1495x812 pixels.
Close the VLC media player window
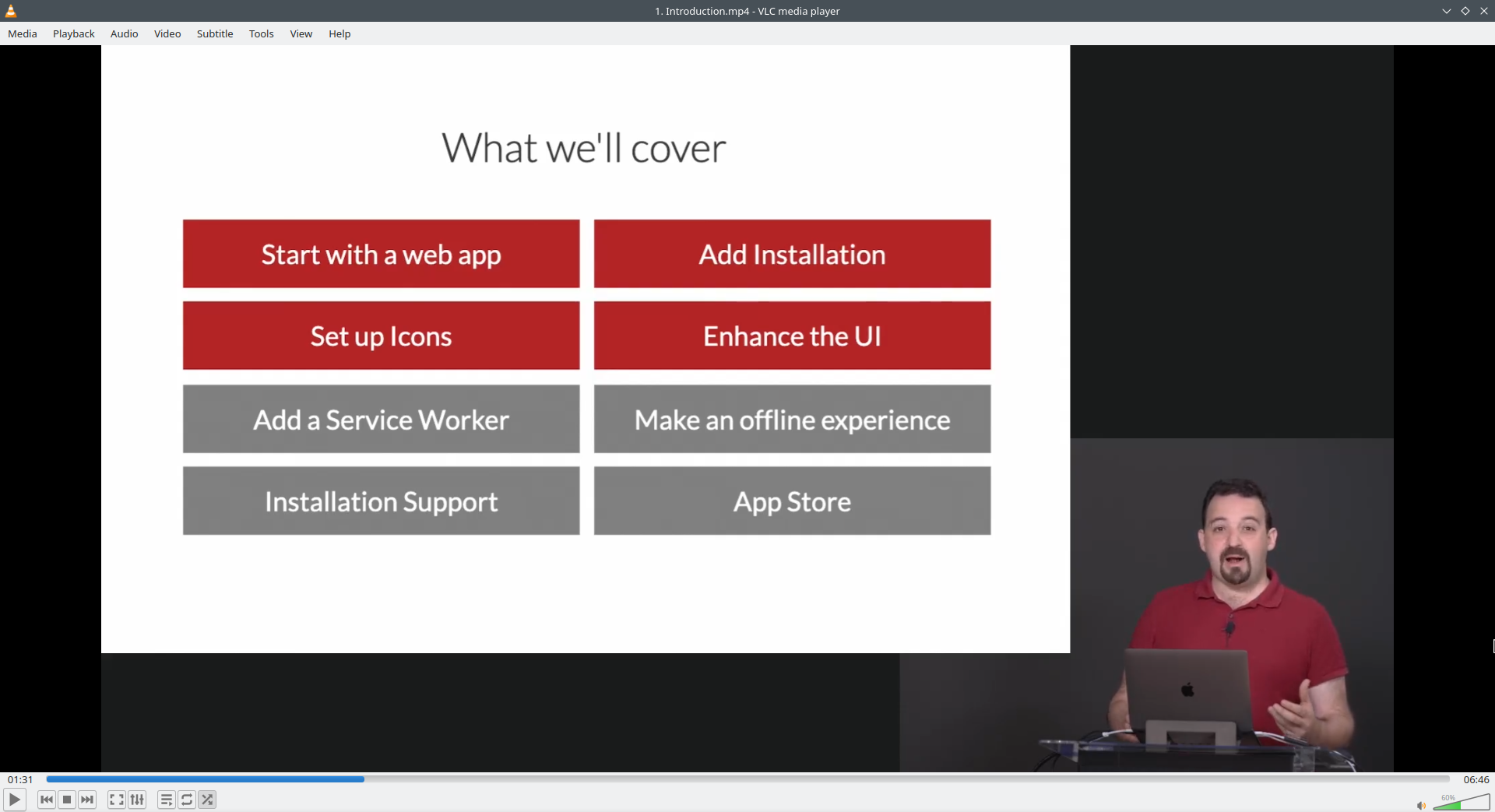(x=1484, y=11)
